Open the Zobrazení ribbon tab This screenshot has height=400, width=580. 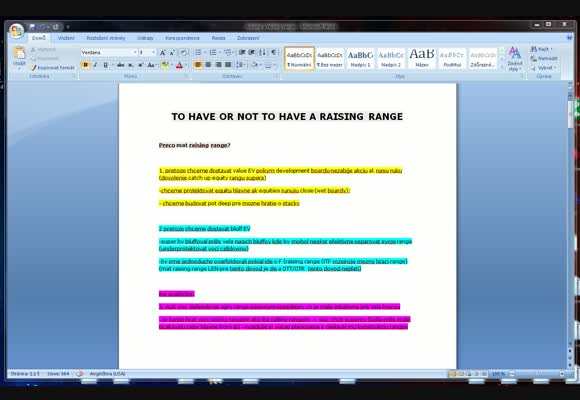coord(248,38)
